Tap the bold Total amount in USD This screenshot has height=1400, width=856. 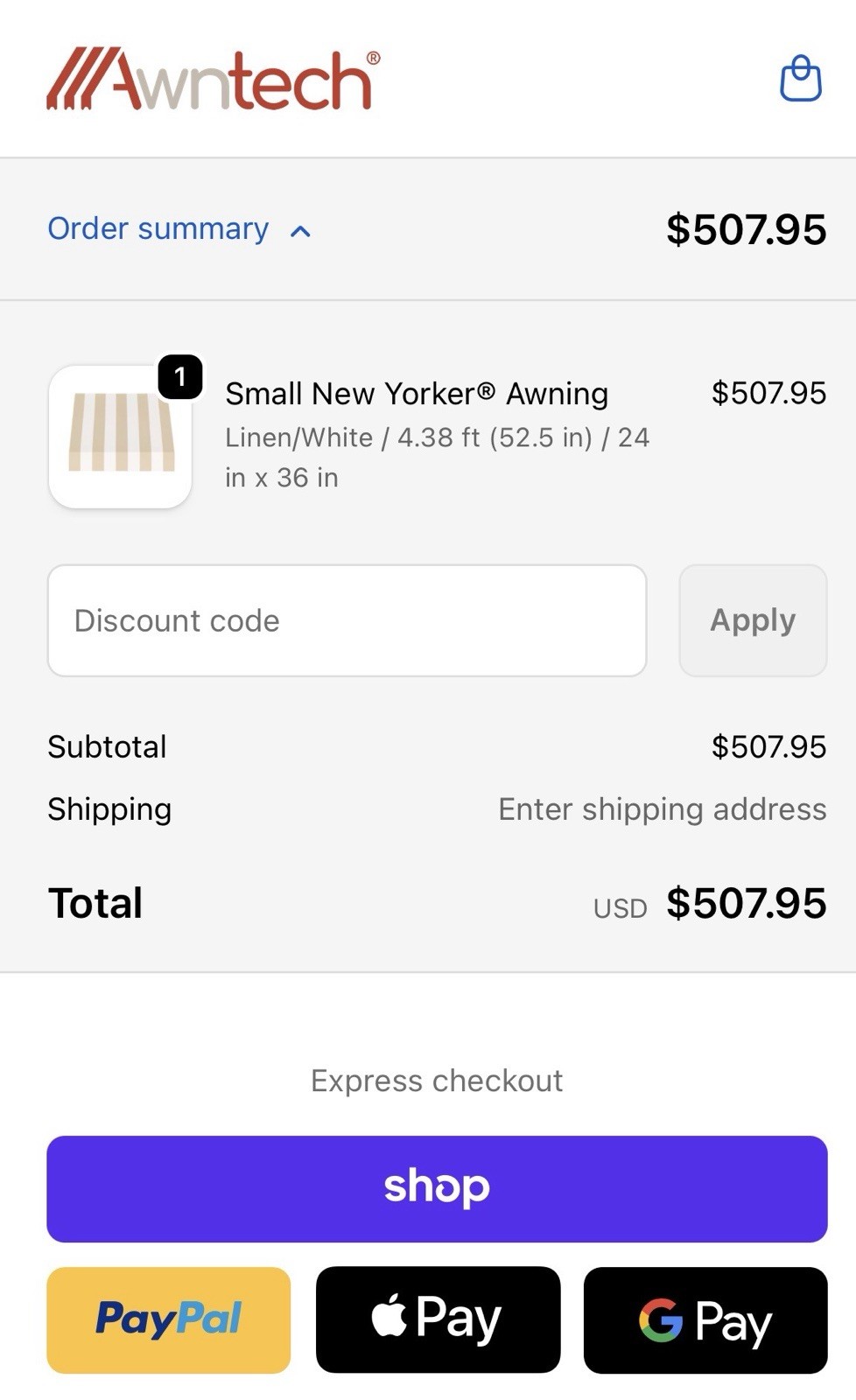pyautogui.click(x=746, y=903)
